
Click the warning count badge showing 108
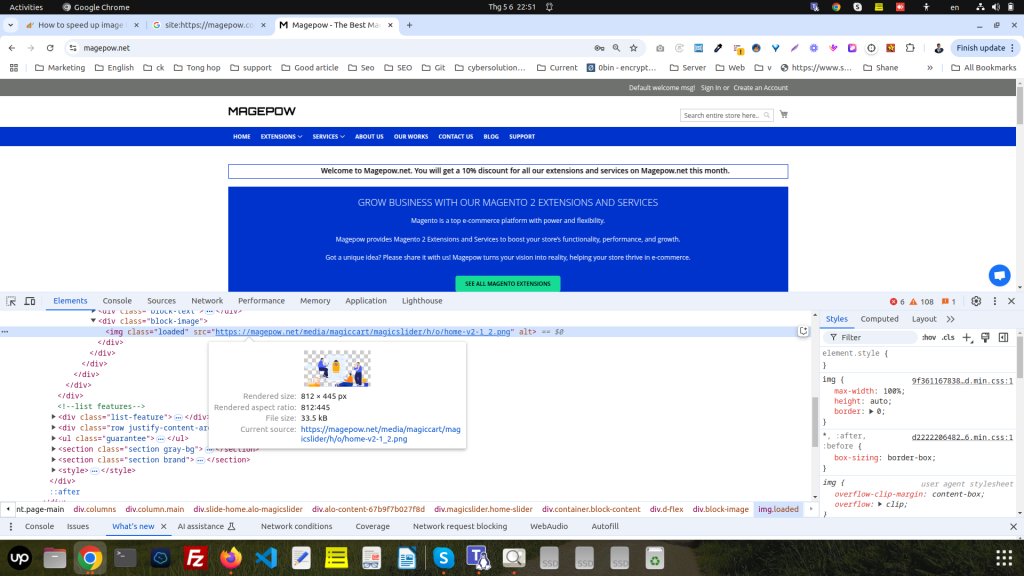click(921, 302)
